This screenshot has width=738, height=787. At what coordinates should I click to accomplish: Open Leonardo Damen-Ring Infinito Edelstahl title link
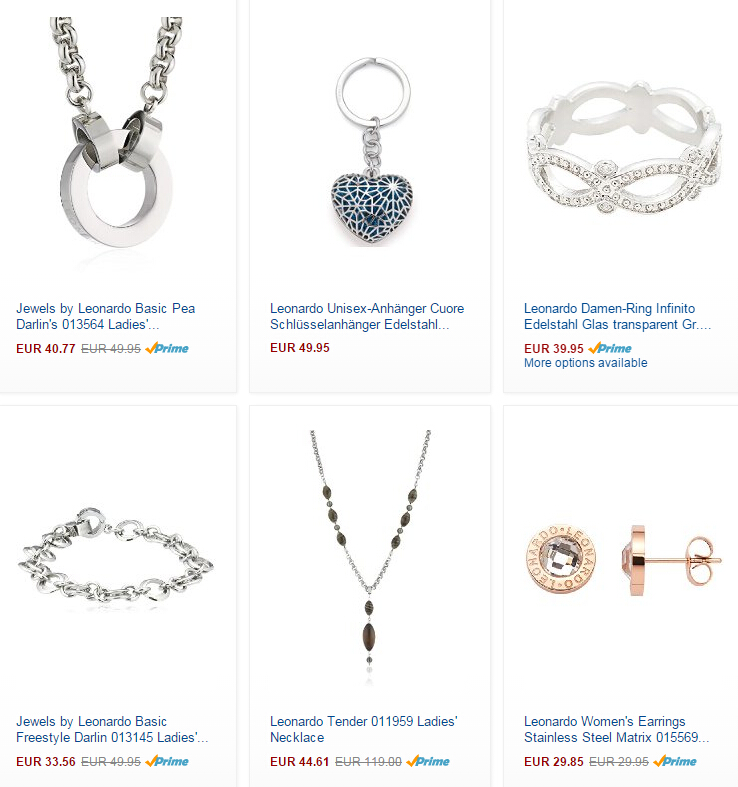click(618, 316)
